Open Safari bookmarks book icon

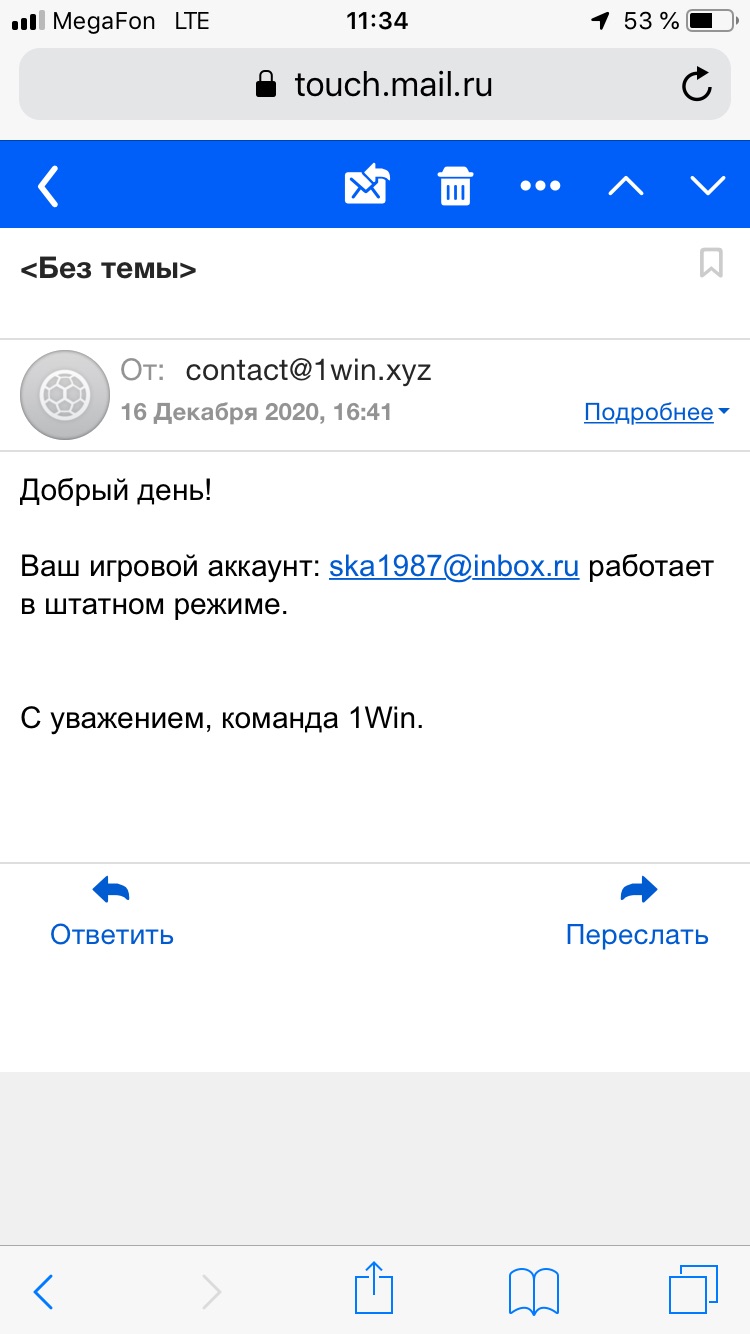534,1290
